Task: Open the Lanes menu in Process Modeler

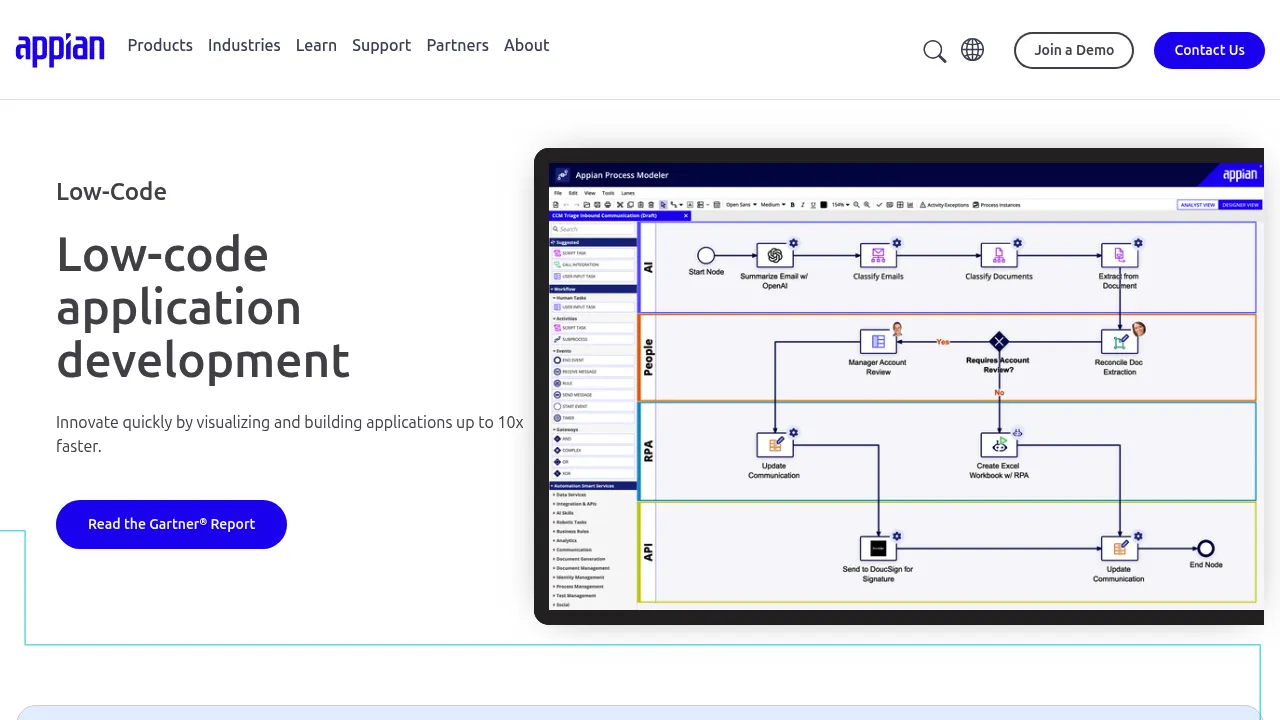Action: 628,193
